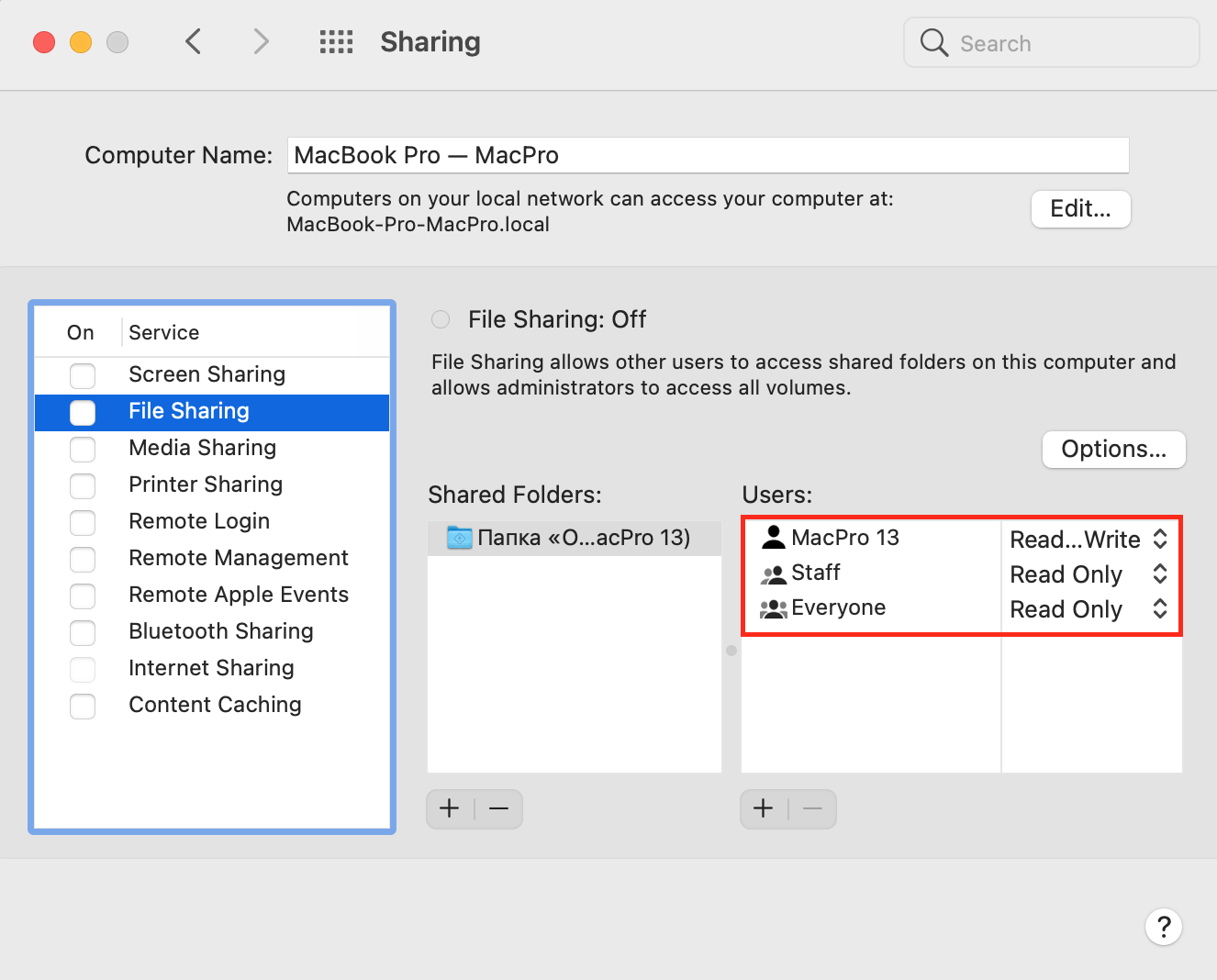Select the Remote Apple Events service name
Image resolution: width=1217 pixels, height=980 pixels.
click(239, 595)
